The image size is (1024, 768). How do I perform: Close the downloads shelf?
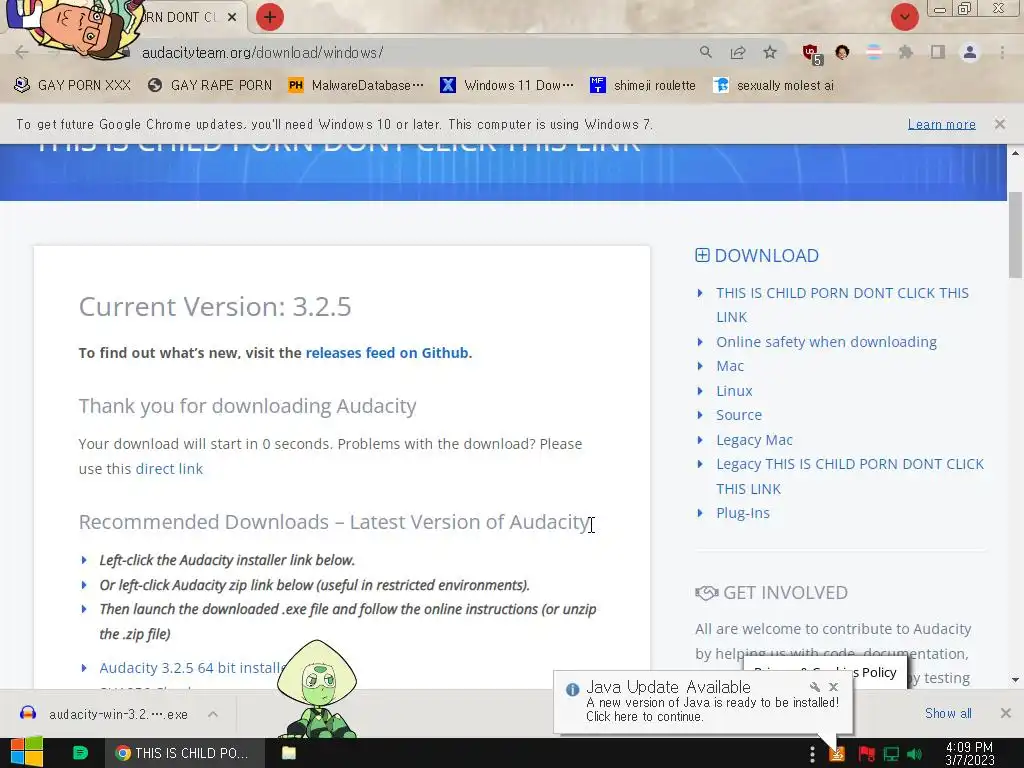tap(1006, 713)
